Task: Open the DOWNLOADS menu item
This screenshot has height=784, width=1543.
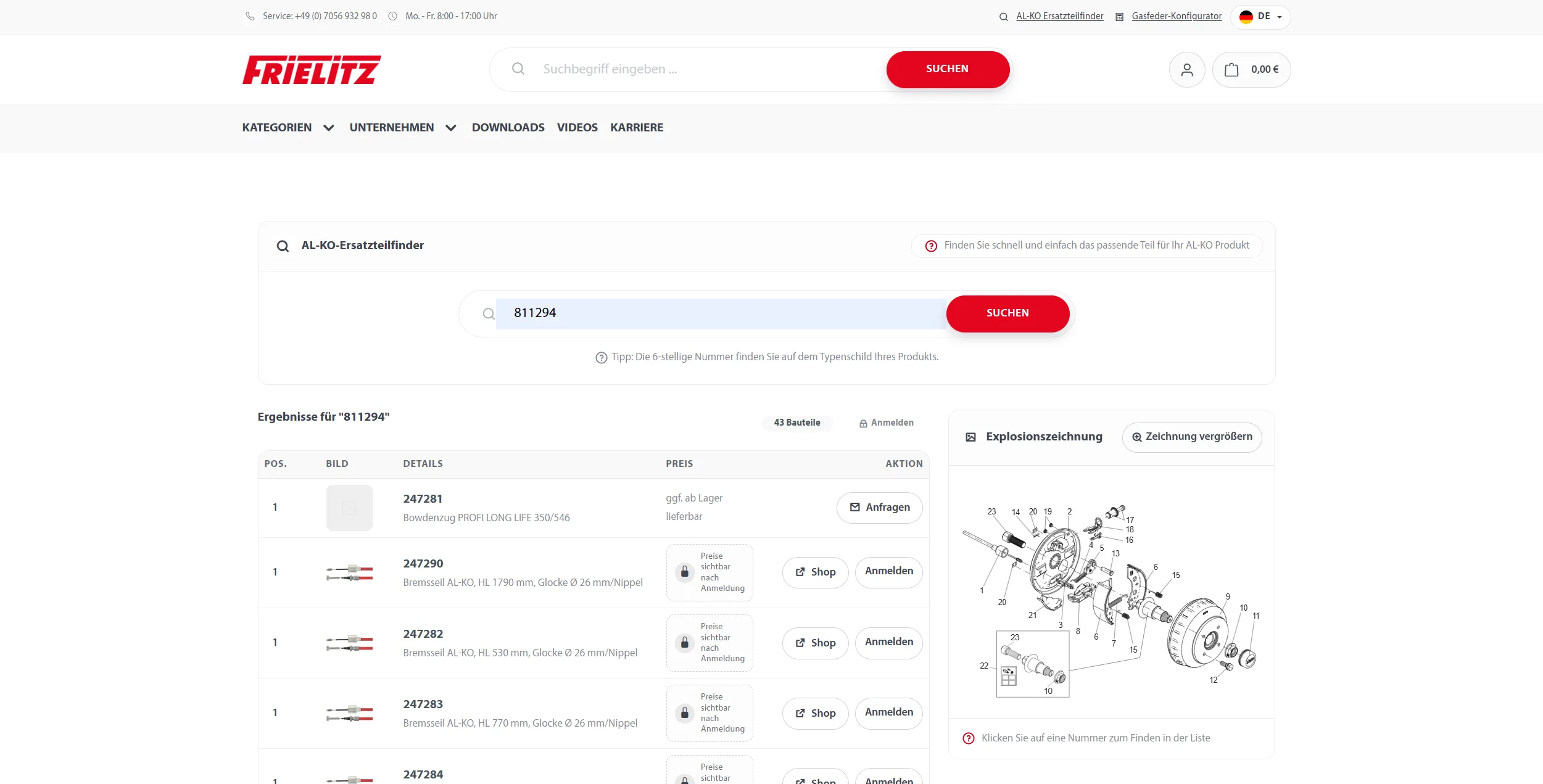Action: pos(508,128)
